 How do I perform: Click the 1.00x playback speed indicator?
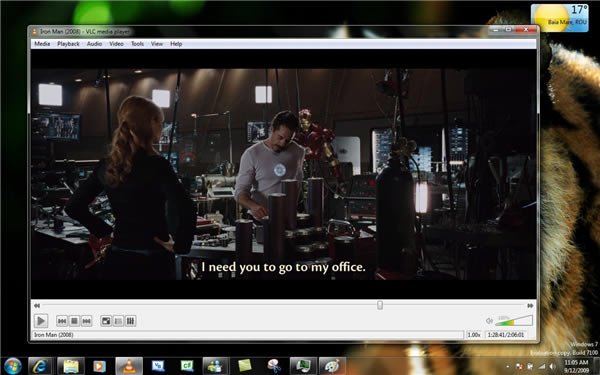pyautogui.click(x=474, y=335)
